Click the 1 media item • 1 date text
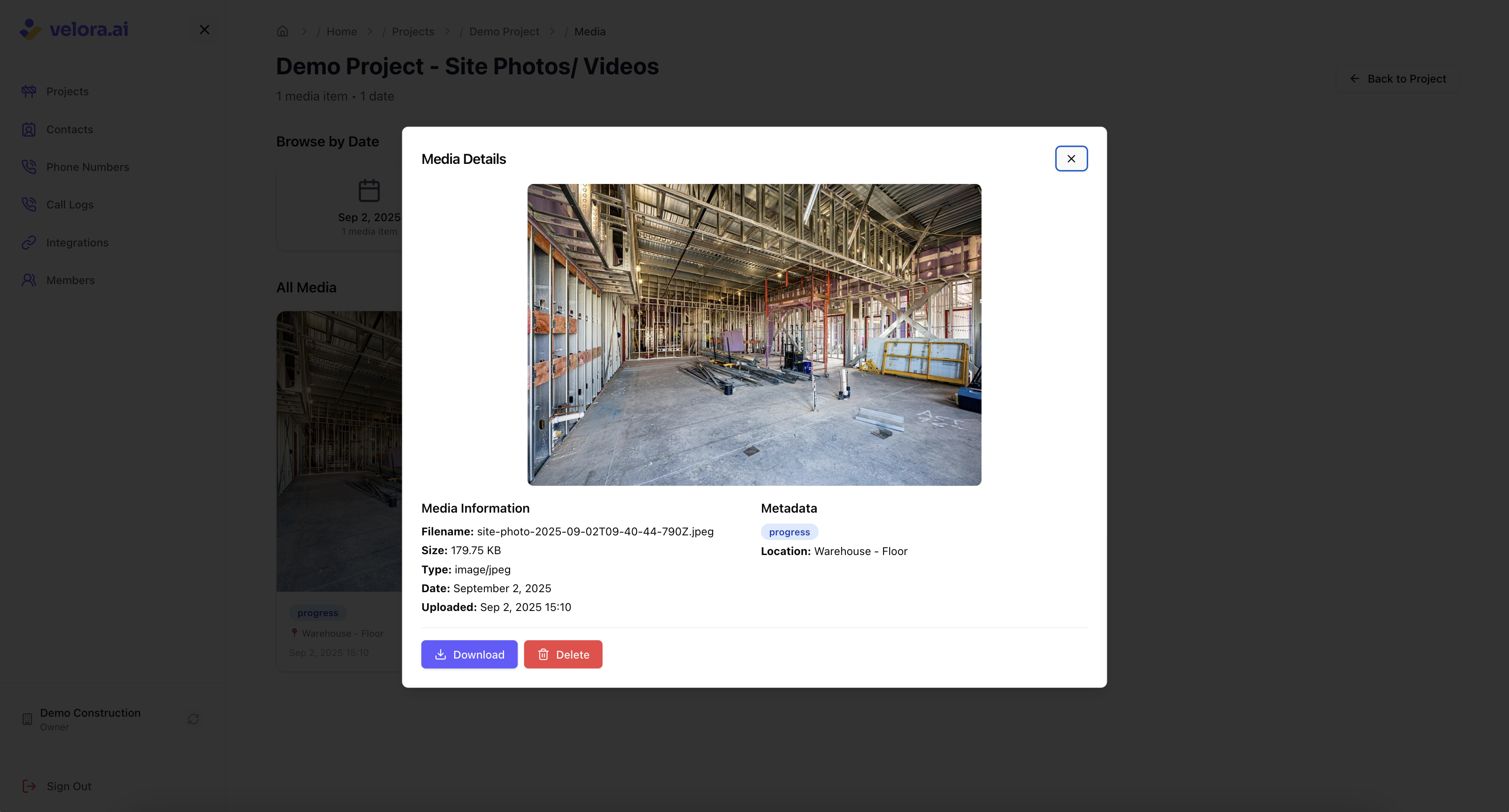Screen dimensions: 1509x812 coord(335,96)
